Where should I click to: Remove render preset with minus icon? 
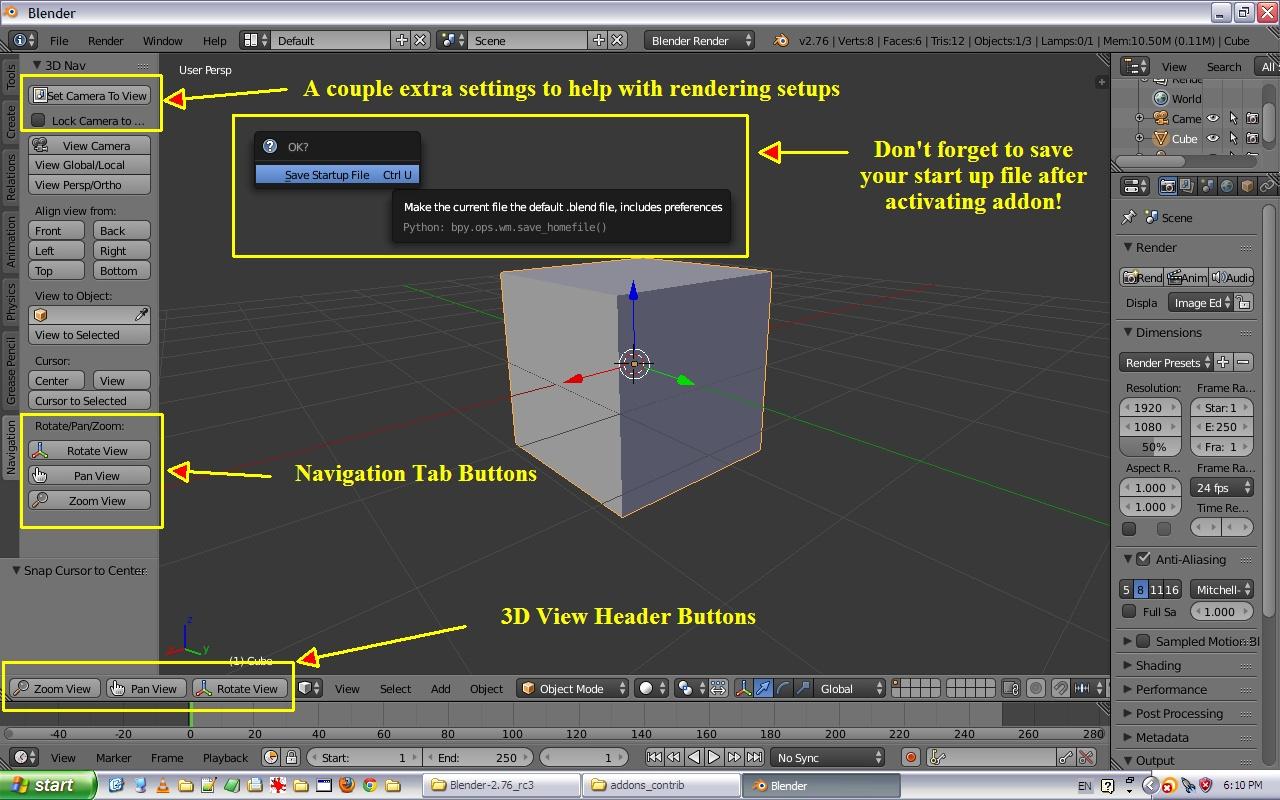pos(1243,362)
